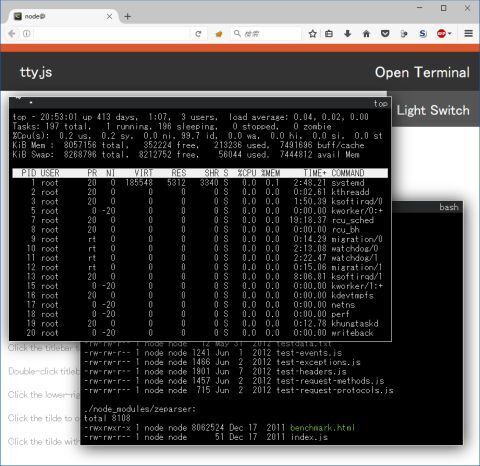Open the bookmarks list icon
The width and height of the screenshot is (480, 466).
point(329,34)
